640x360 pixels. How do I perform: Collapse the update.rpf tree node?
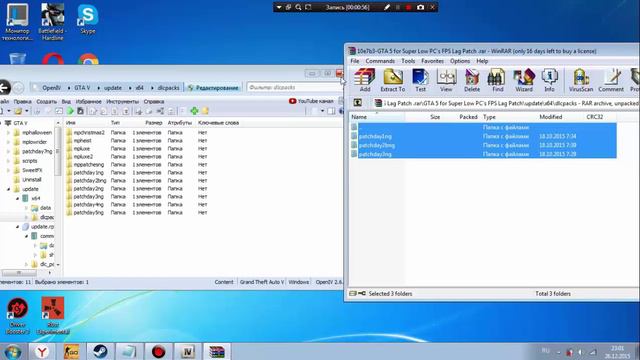click(x=18, y=227)
